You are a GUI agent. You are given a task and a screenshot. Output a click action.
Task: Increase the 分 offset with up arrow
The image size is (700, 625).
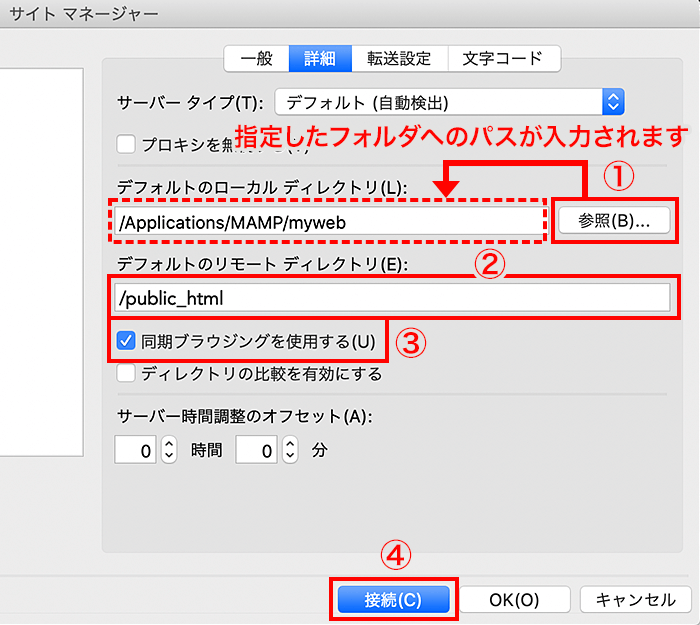point(290,445)
